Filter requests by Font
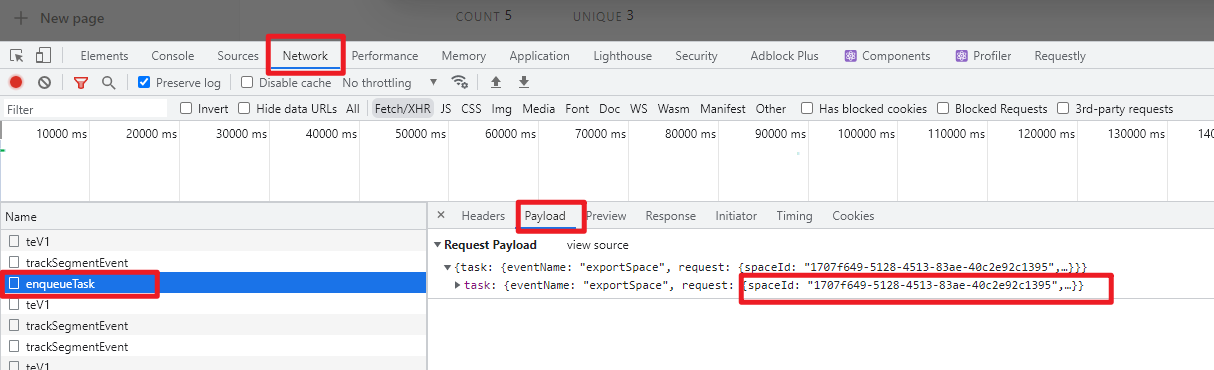 point(577,109)
